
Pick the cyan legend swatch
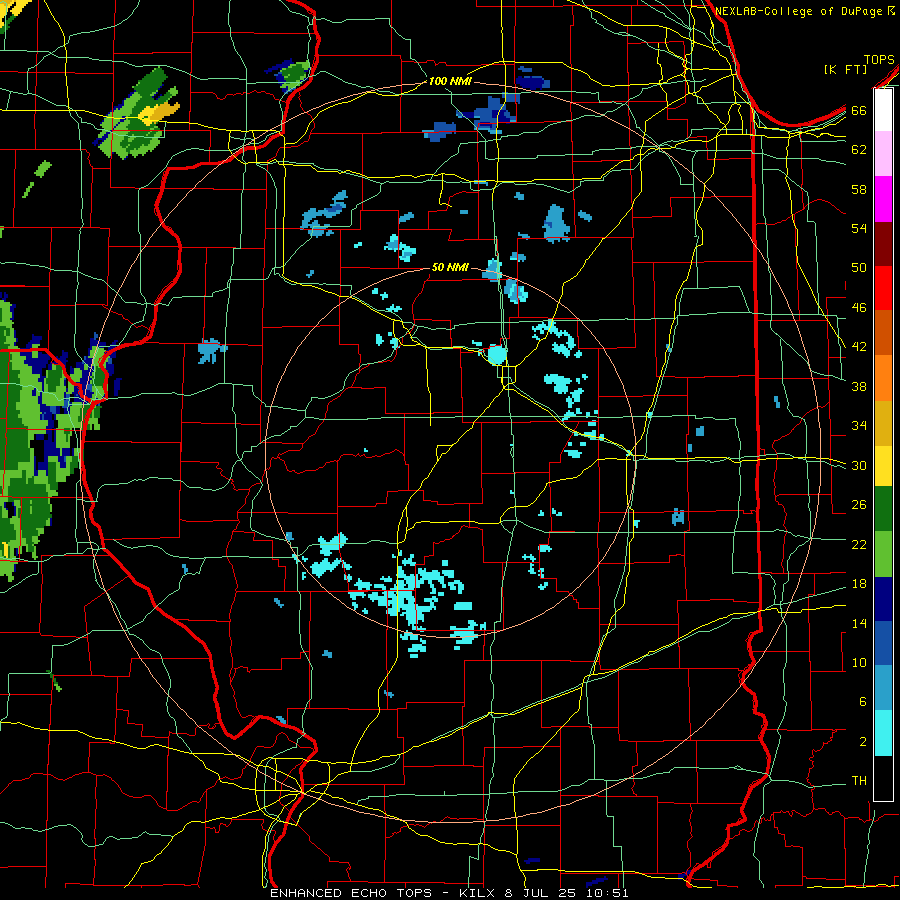883,733
